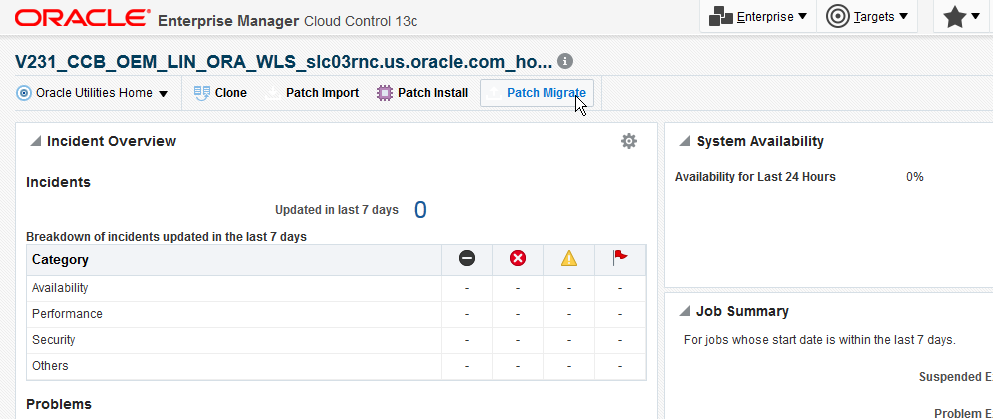
Task: Click the Patch Import button
Action: tap(312, 93)
